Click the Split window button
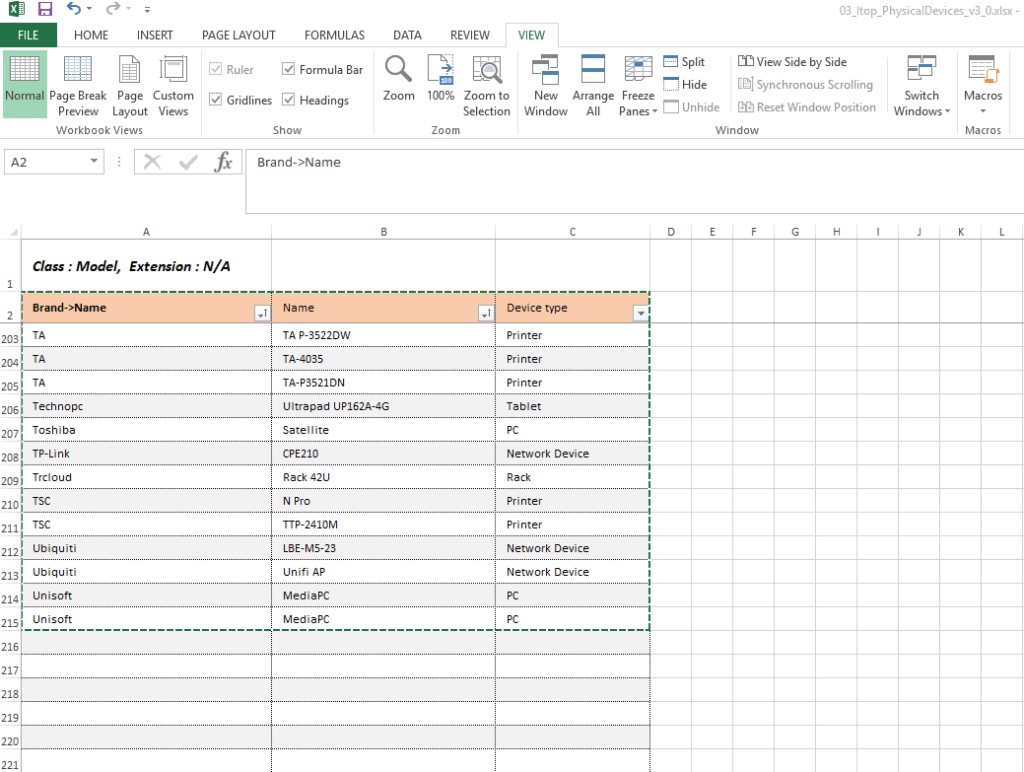The width and height of the screenshot is (1024, 772). [x=684, y=62]
